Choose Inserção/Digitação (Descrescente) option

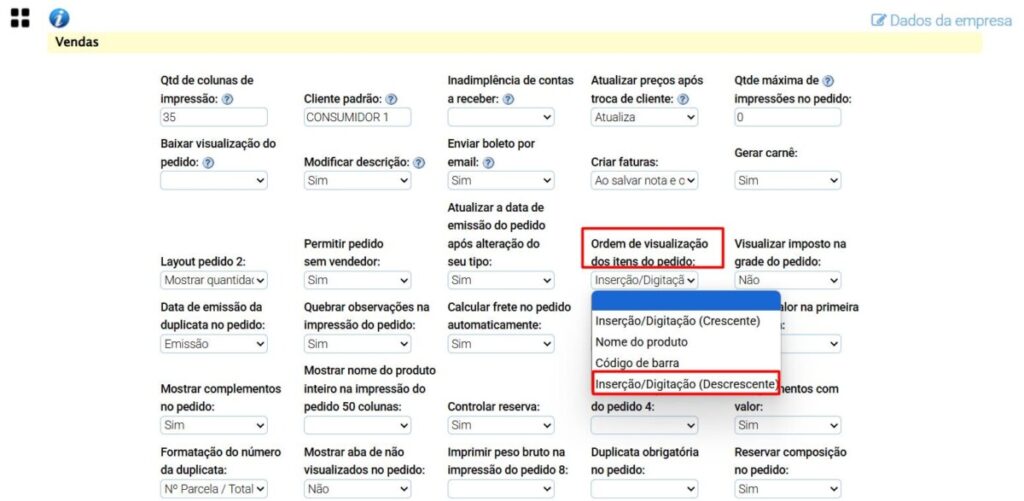(686, 383)
